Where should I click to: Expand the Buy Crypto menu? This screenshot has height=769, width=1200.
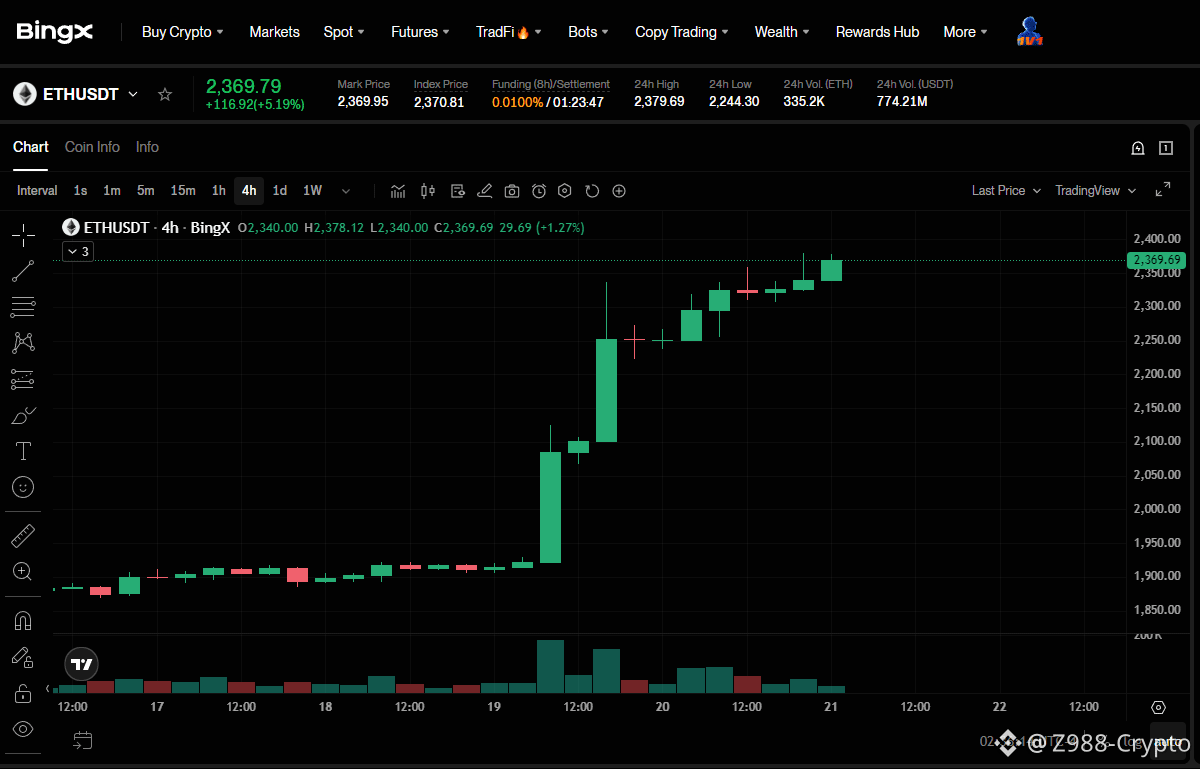[x=183, y=32]
